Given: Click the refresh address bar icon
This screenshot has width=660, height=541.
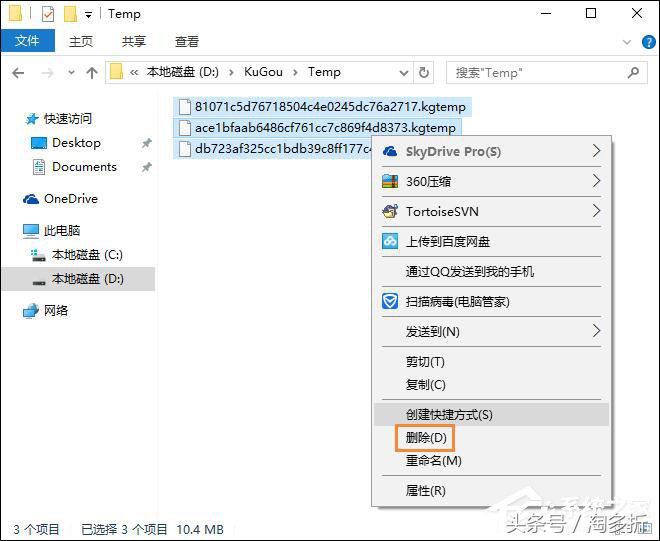Looking at the screenshot, I should click(424, 72).
